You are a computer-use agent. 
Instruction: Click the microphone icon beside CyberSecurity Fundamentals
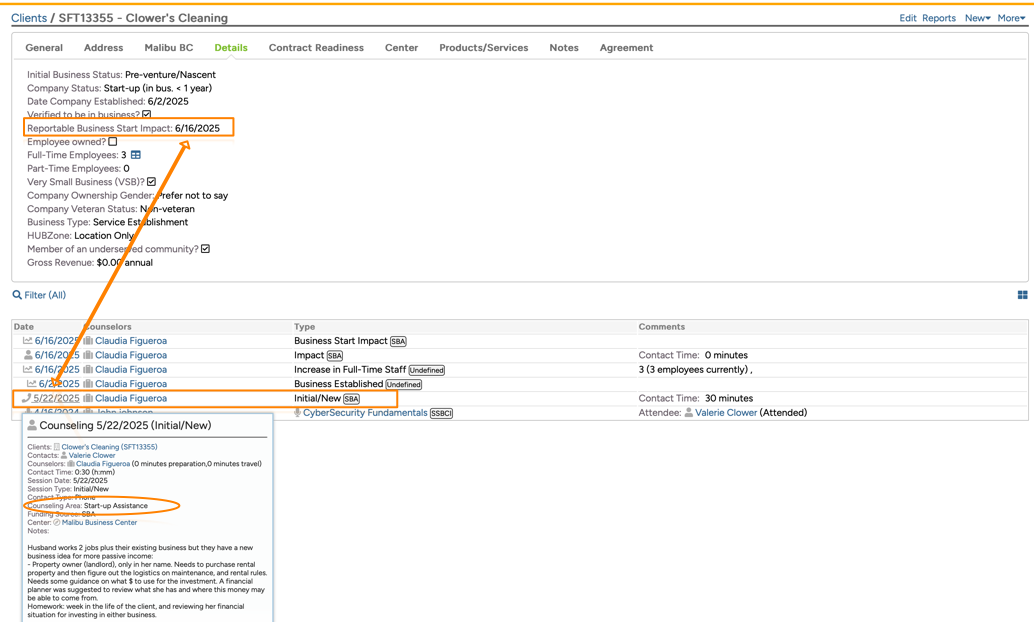pyautogui.click(x=297, y=412)
